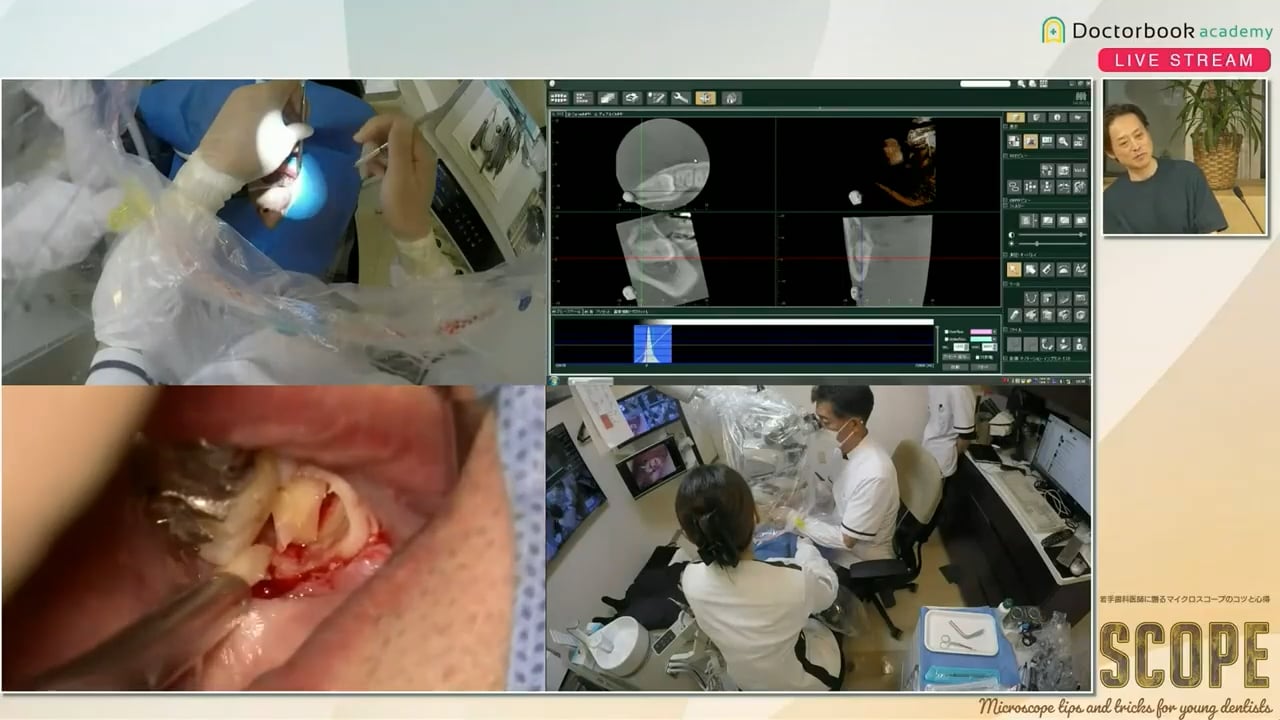The image size is (1280, 720).
Task: Click the wrench settings icon in top toolbar
Action: coord(680,98)
